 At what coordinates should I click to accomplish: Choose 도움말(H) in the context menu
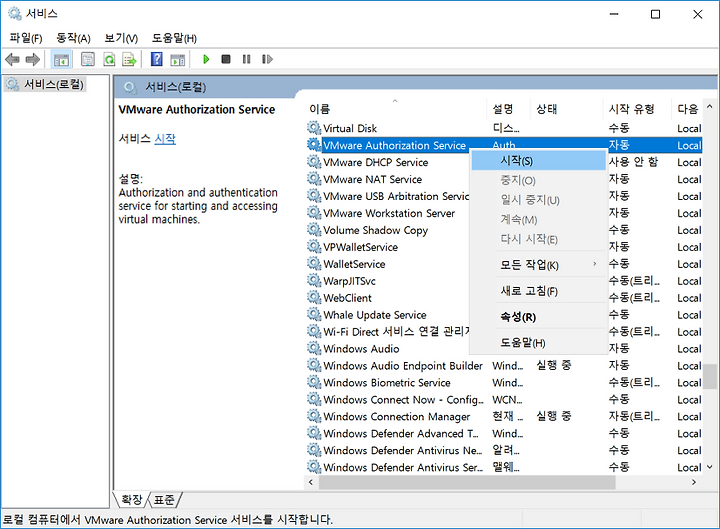[538, 343]
